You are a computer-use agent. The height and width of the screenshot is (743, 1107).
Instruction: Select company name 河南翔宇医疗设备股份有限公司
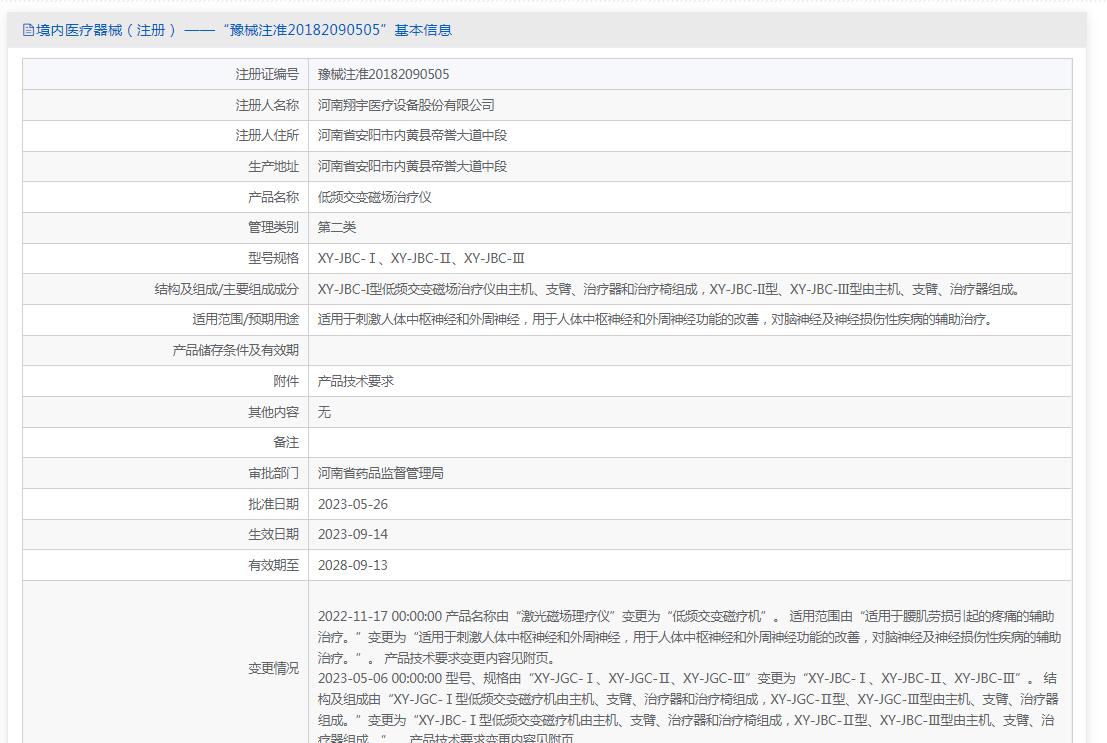point(406,105)
